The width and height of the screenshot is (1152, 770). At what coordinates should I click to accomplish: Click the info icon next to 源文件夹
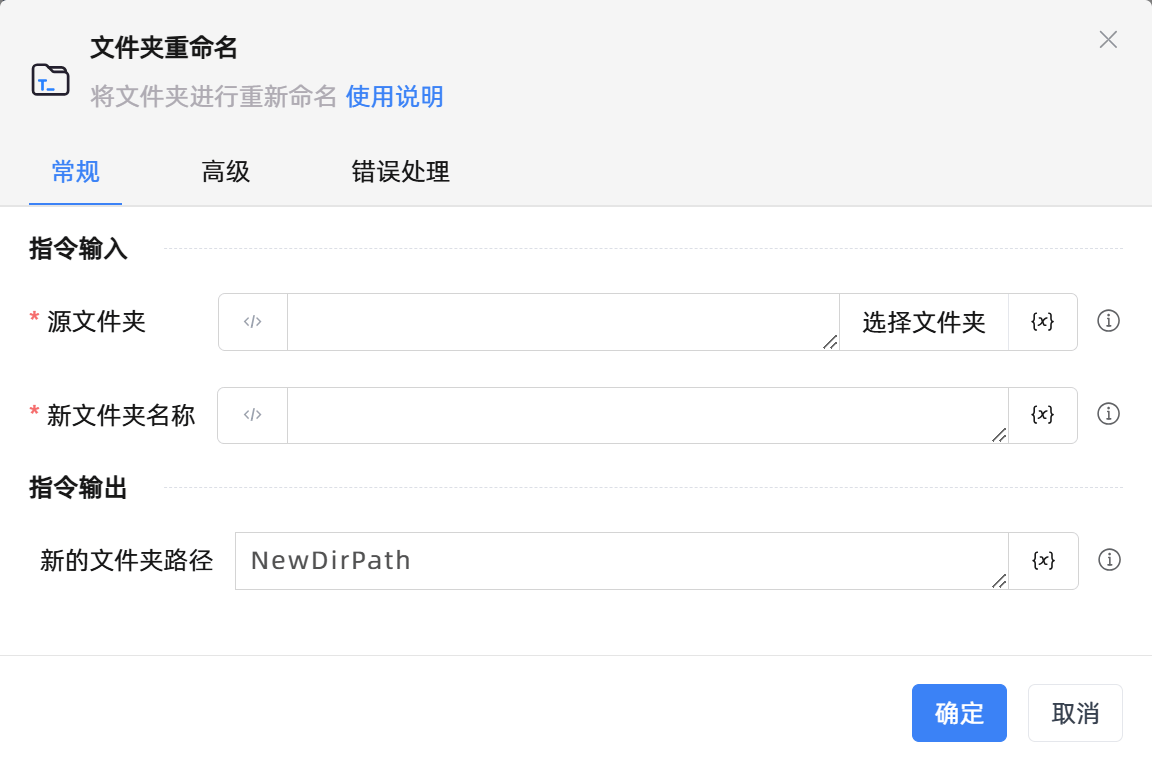tap(1108, 321)
